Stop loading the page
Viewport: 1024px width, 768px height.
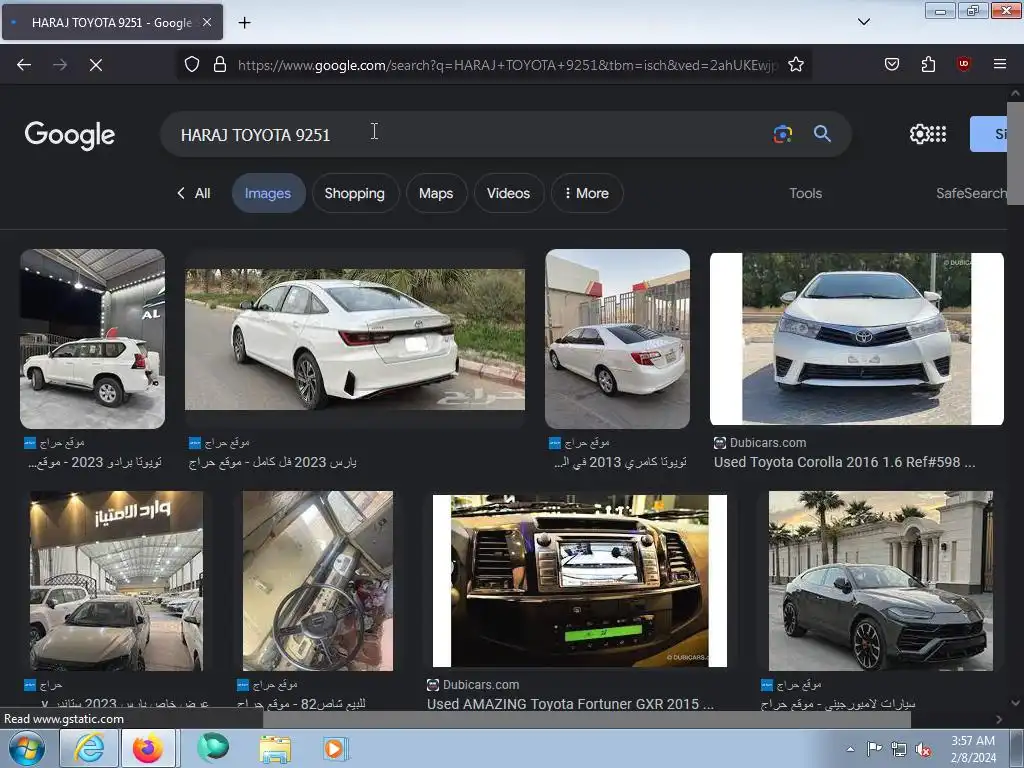tap(96, 65)
